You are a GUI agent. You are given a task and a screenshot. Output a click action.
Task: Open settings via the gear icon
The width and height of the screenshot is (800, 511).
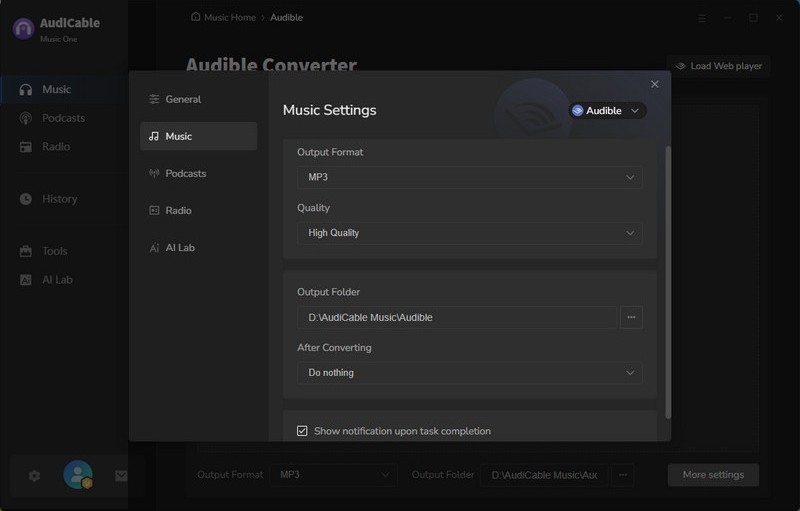pos(34,476)
